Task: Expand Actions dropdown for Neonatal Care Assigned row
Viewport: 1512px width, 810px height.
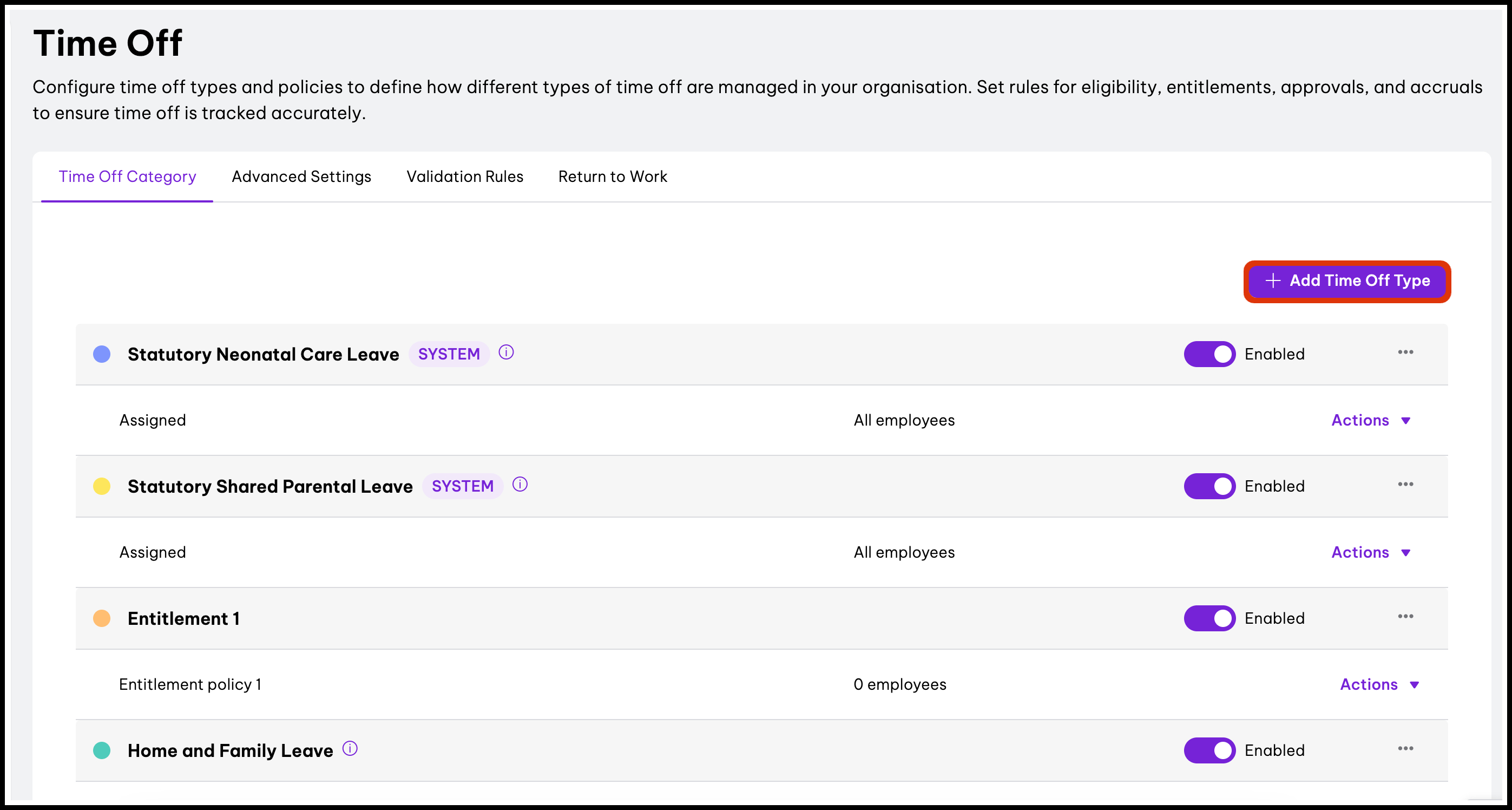Action: [1371, 421]
